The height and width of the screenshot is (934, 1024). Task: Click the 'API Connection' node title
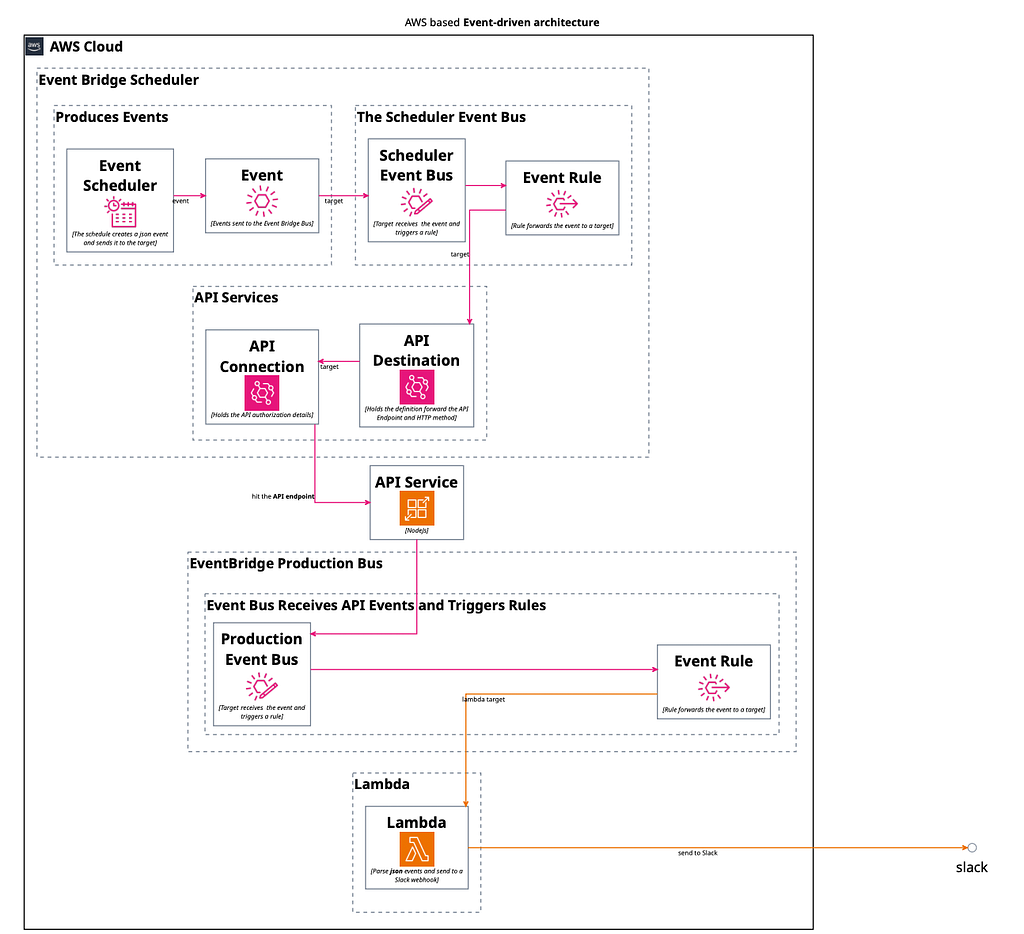[262, 356]
